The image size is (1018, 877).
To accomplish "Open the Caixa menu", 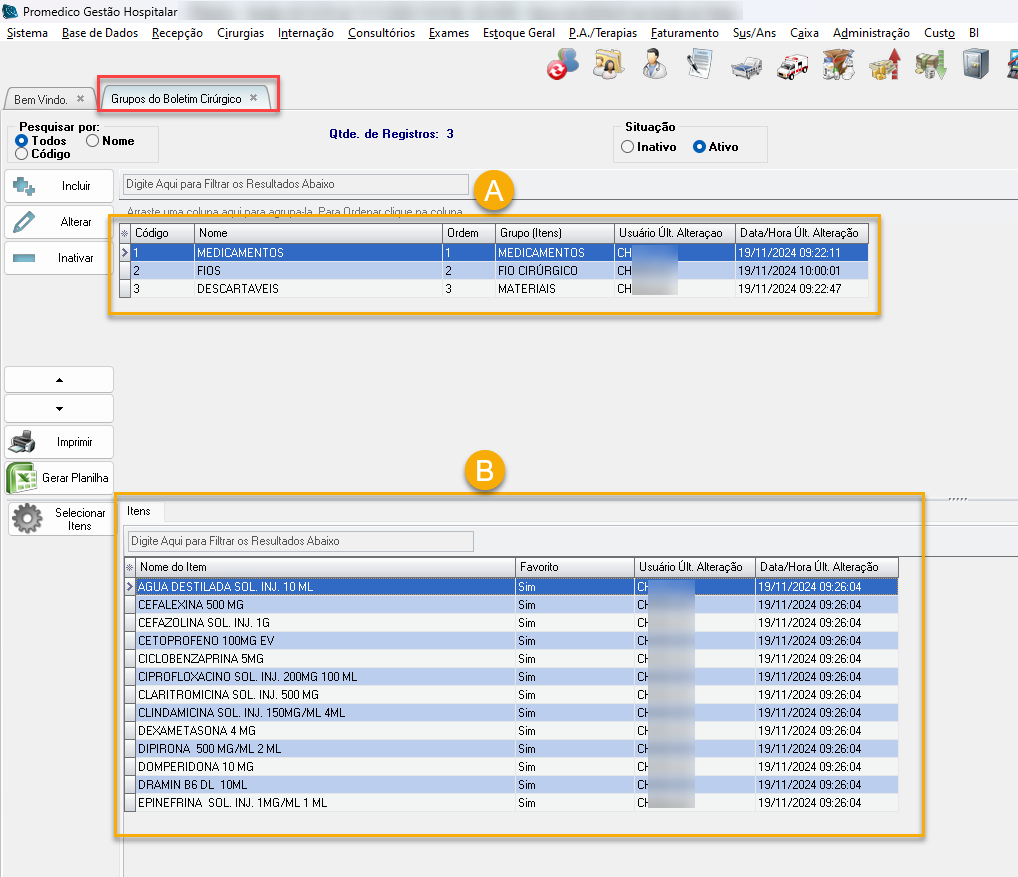I will pos(804,33).
